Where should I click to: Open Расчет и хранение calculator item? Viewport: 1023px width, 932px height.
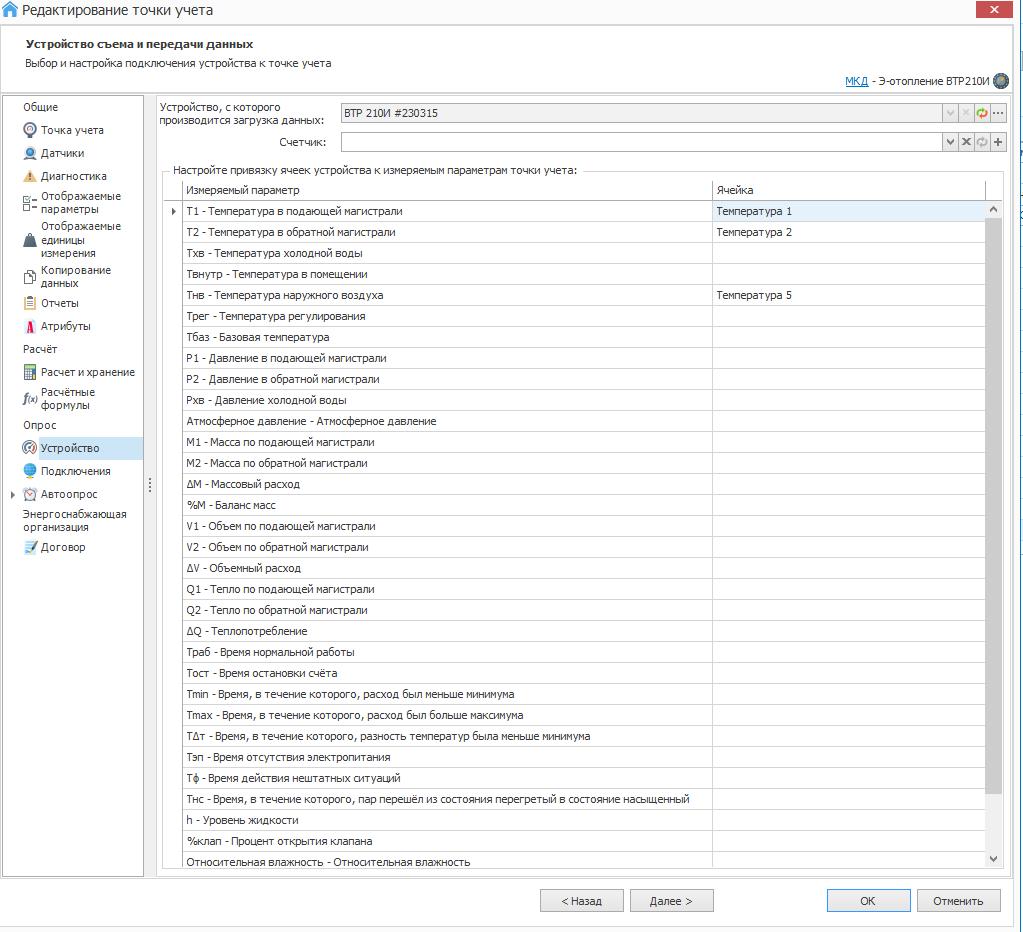tap(87, 372)
